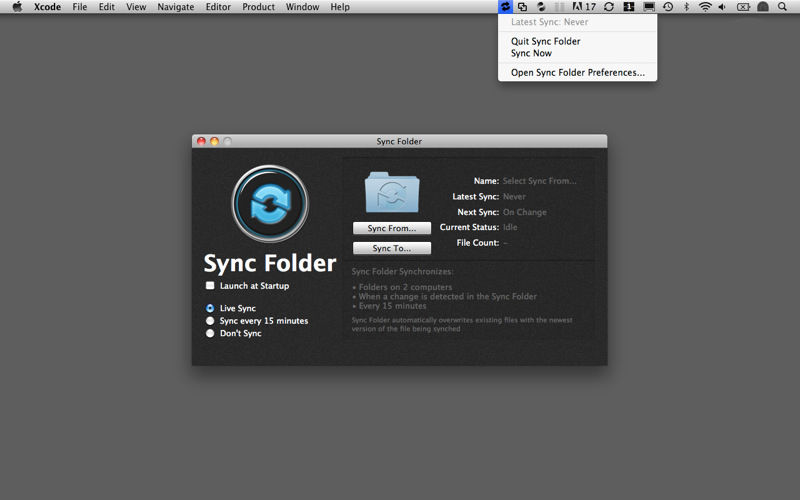The height and width of the screenshot is (500, 800).
Task: Open the Wi-Fi menu bar icon
Action: (705, 7)
